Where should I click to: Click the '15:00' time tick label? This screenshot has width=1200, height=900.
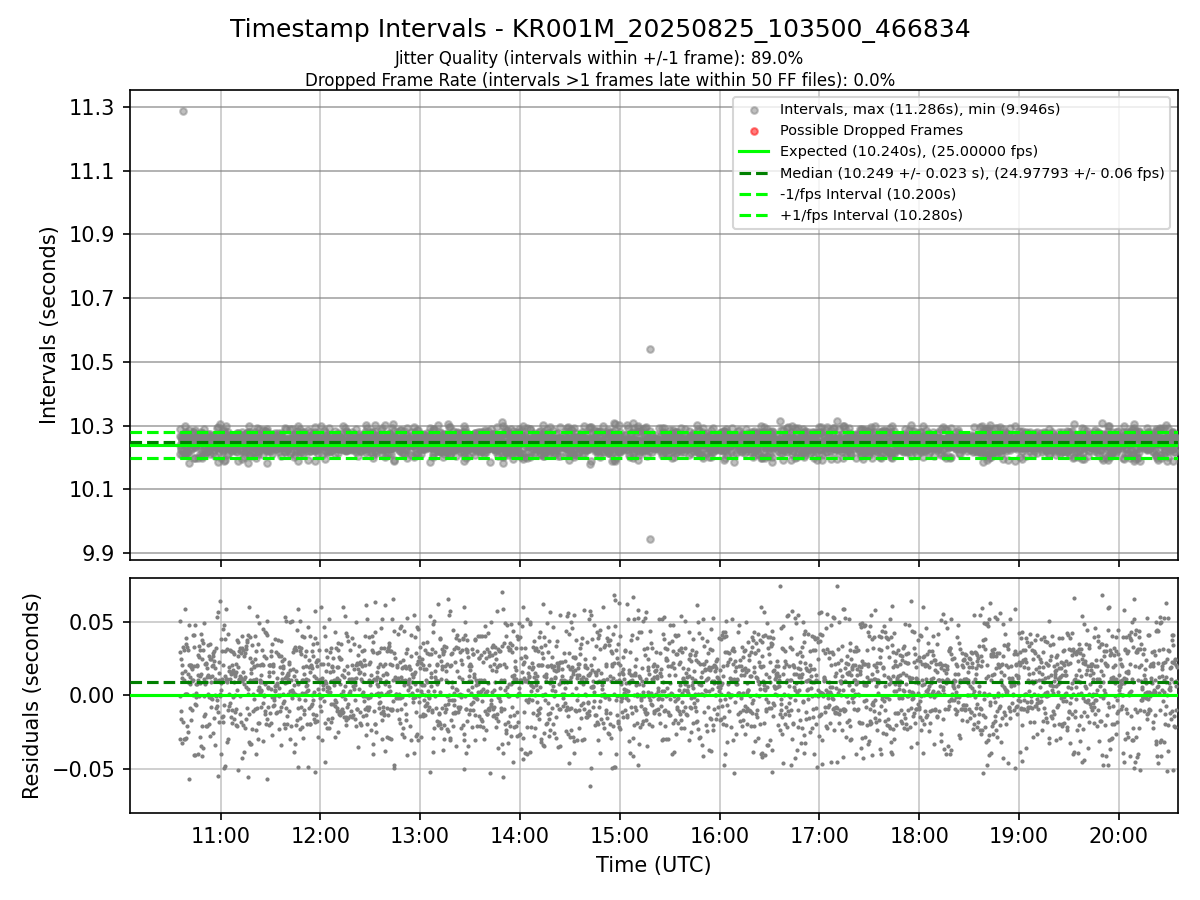click(619, 835)
